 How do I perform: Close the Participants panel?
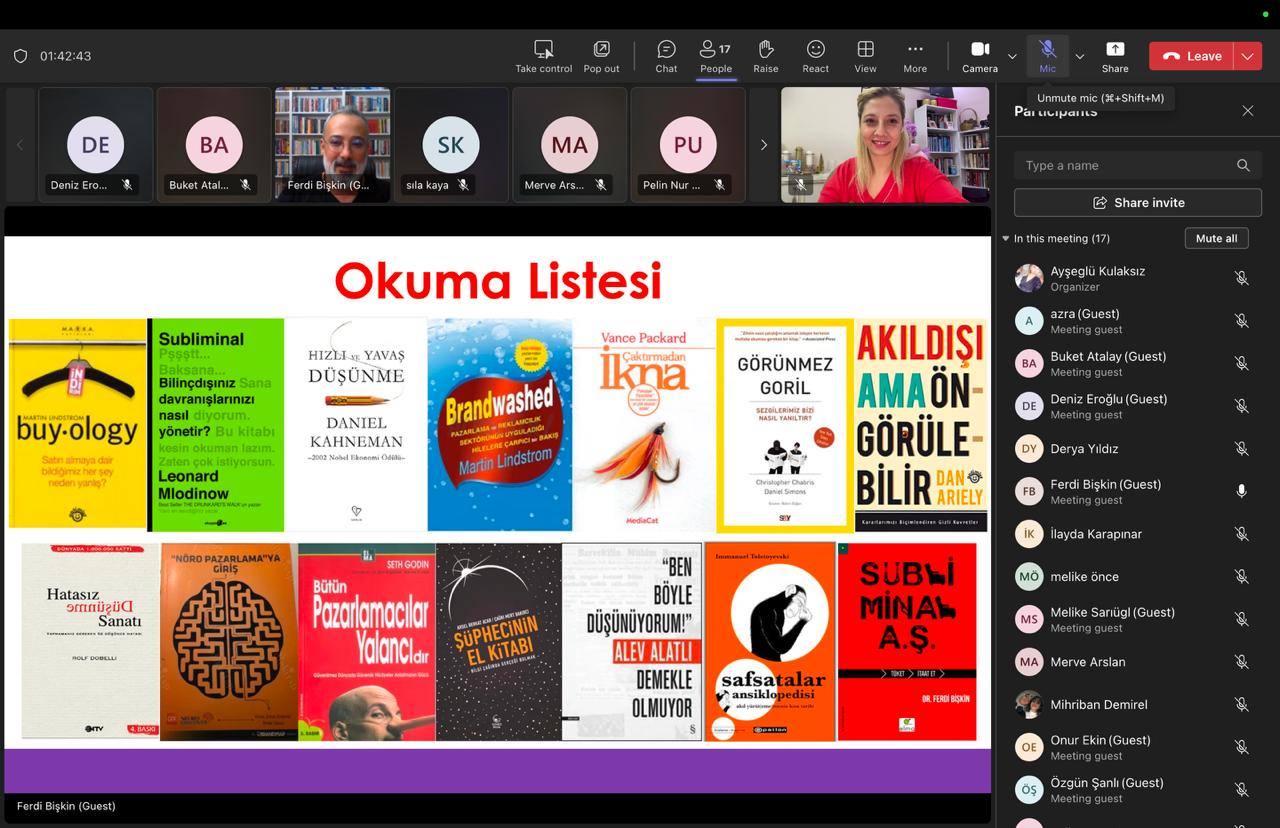[x=1247, y=111]
